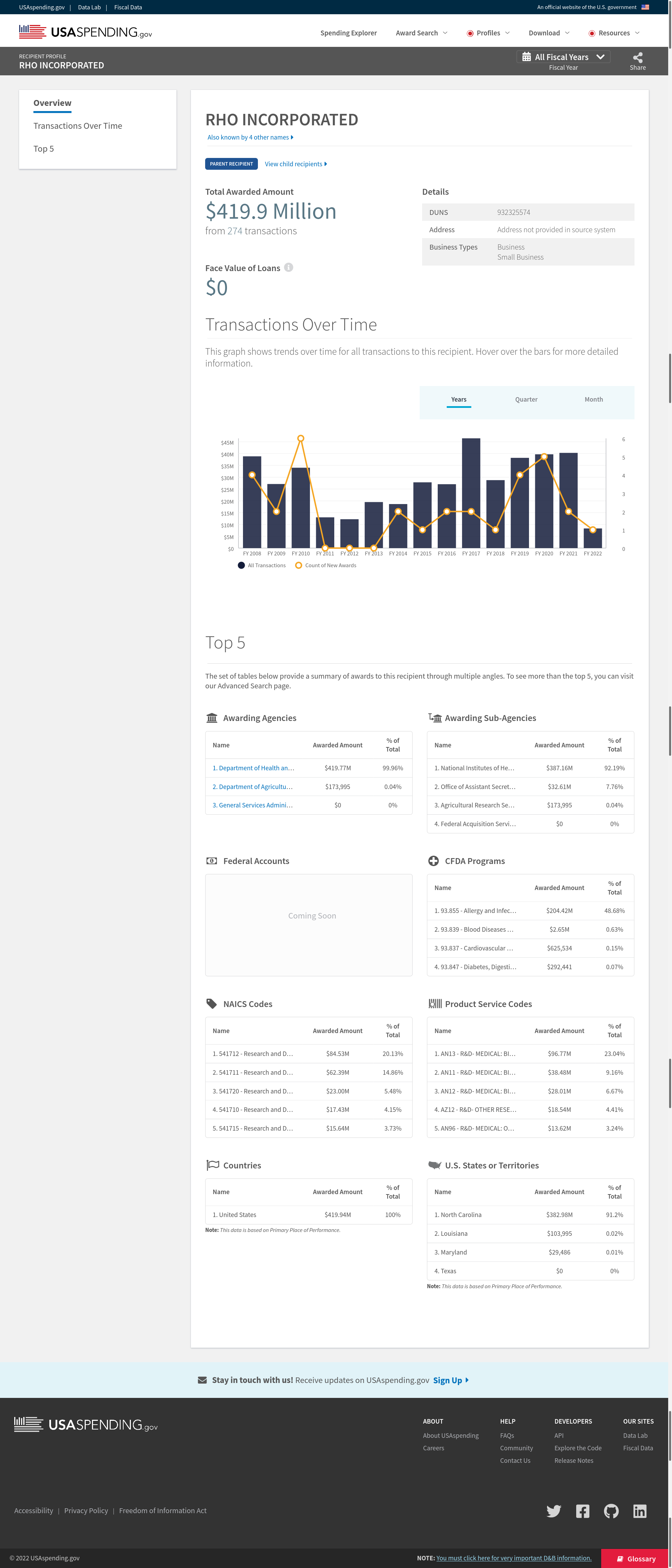Click the AN13 R&D Medical product code row
Image resolution: width=672 pixels, height=1568 pixels.
pos(530,1054)
